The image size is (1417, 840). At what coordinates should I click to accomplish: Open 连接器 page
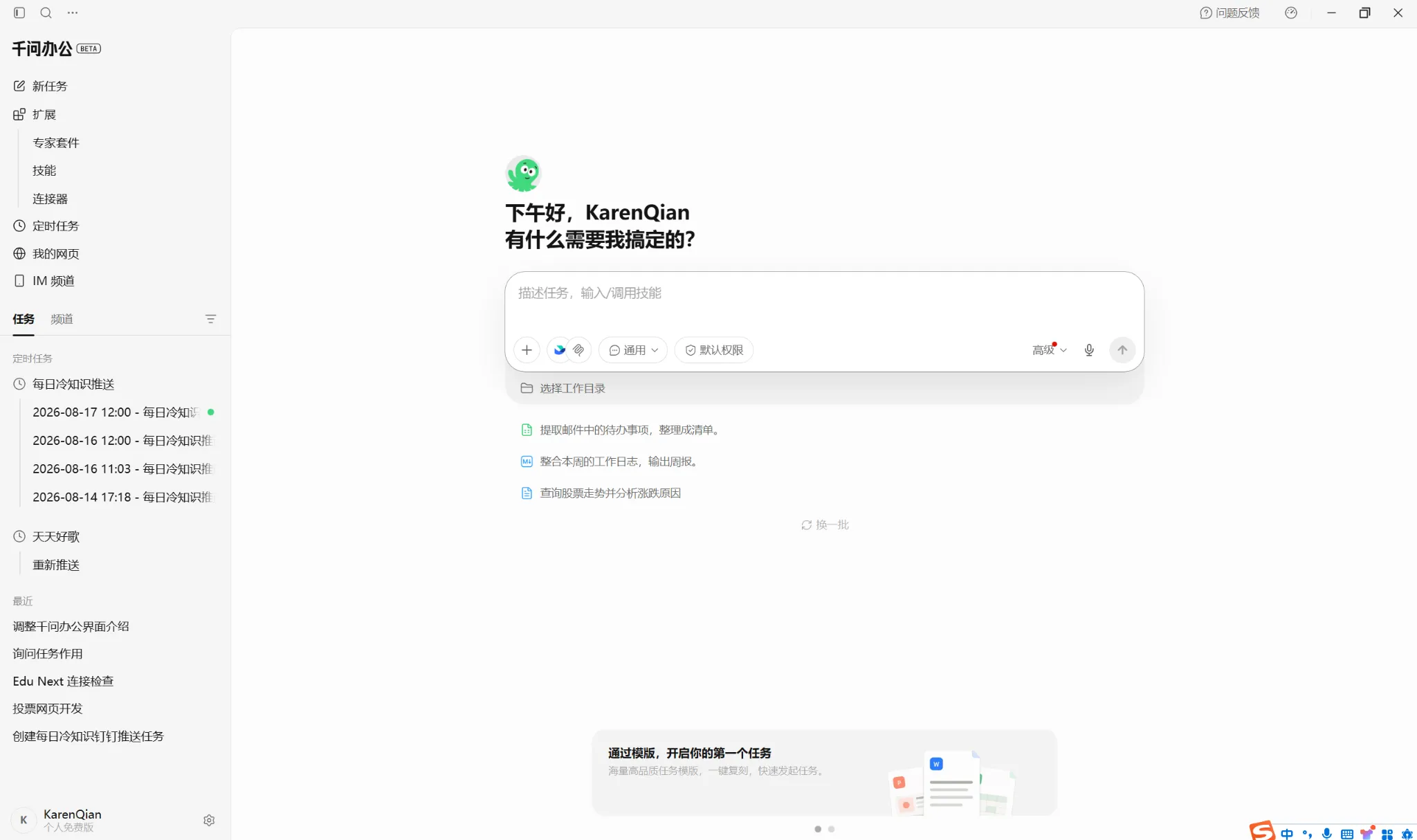[50, 199]
